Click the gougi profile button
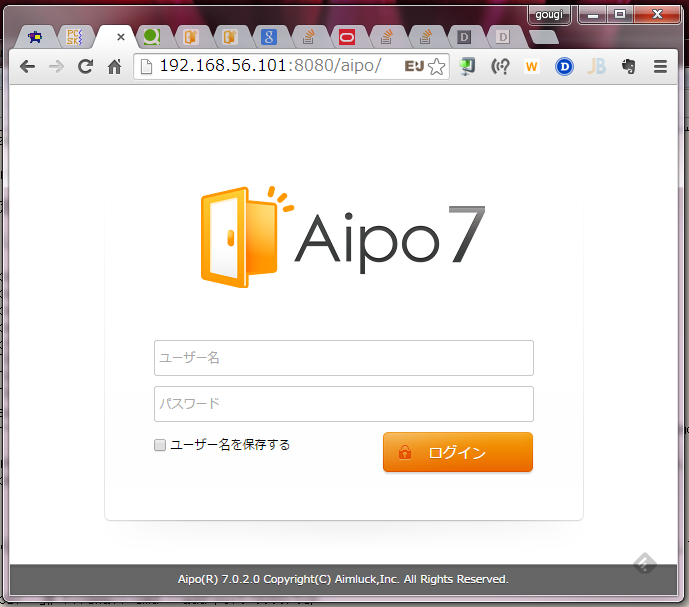 pyautogui.click(x=549, y=15)
